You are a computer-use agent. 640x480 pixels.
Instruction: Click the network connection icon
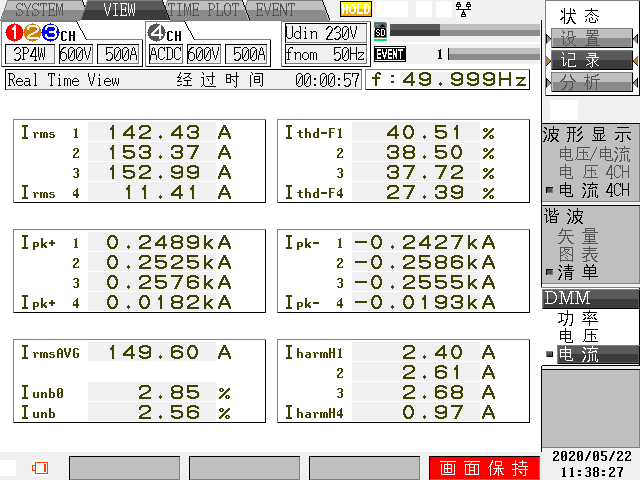pyautogui.click(x=463, y=9)
